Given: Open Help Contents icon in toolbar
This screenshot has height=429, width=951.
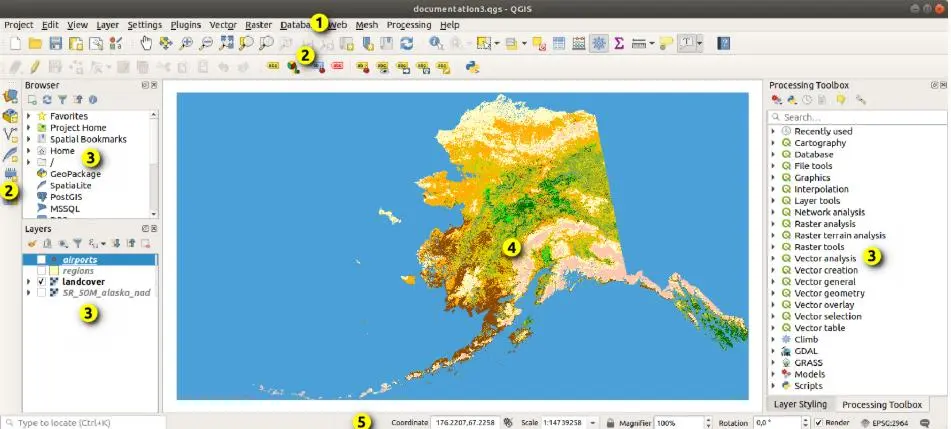Looking at the screenshot, I should pos(724,44).
